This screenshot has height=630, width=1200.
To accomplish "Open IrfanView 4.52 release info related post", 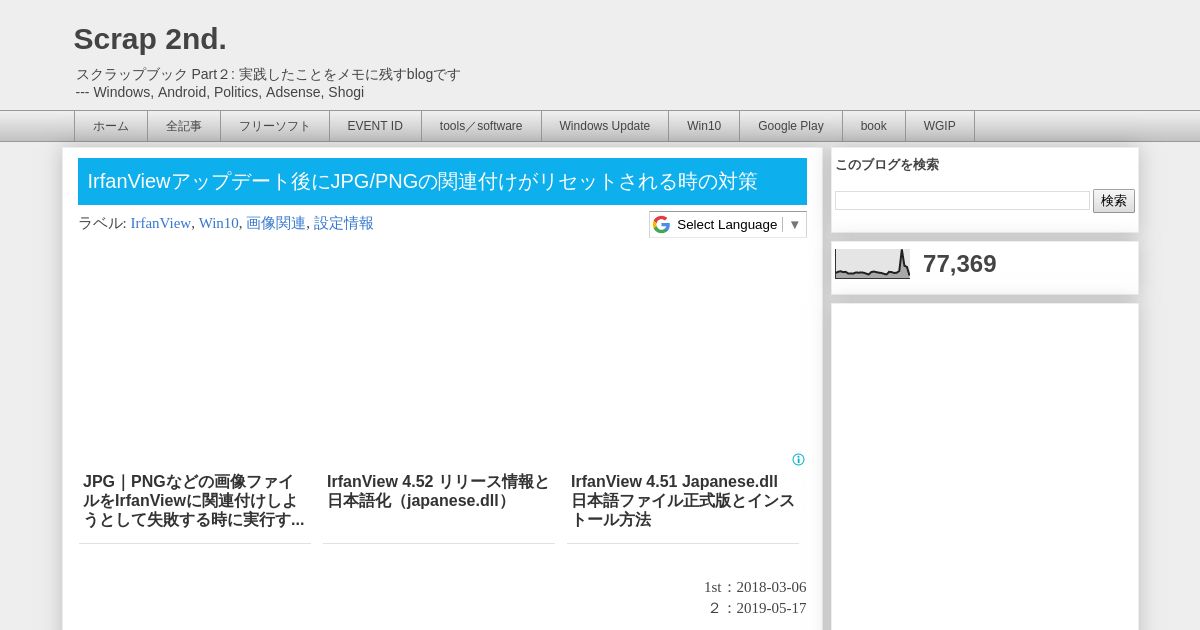I will [x=439, y=491].
